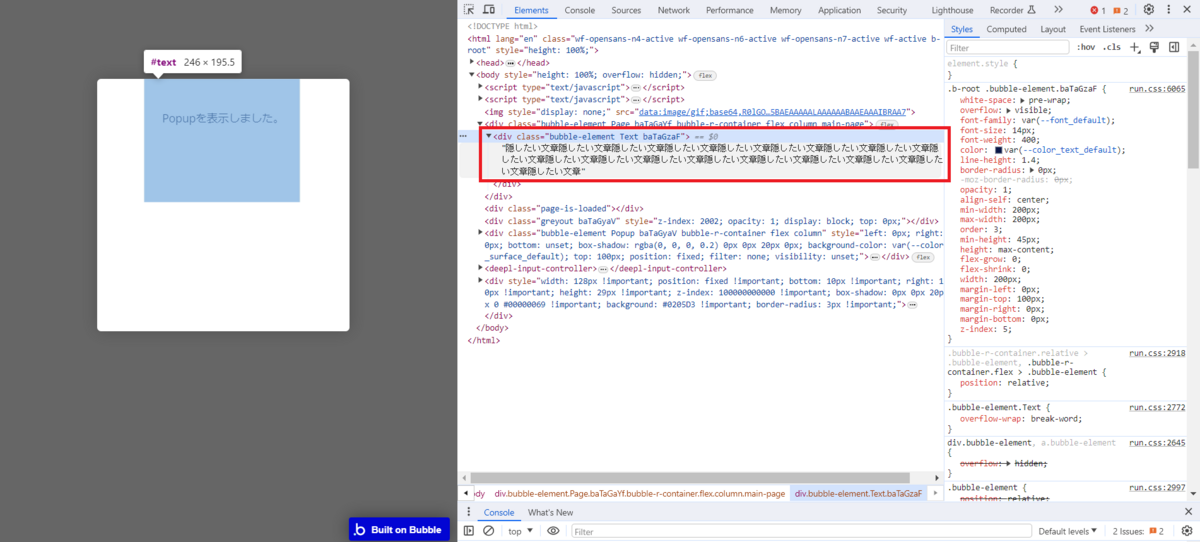Open the Lighthouse tab
This screenshot has height=542, width=1200.
[x=952, y=10]
